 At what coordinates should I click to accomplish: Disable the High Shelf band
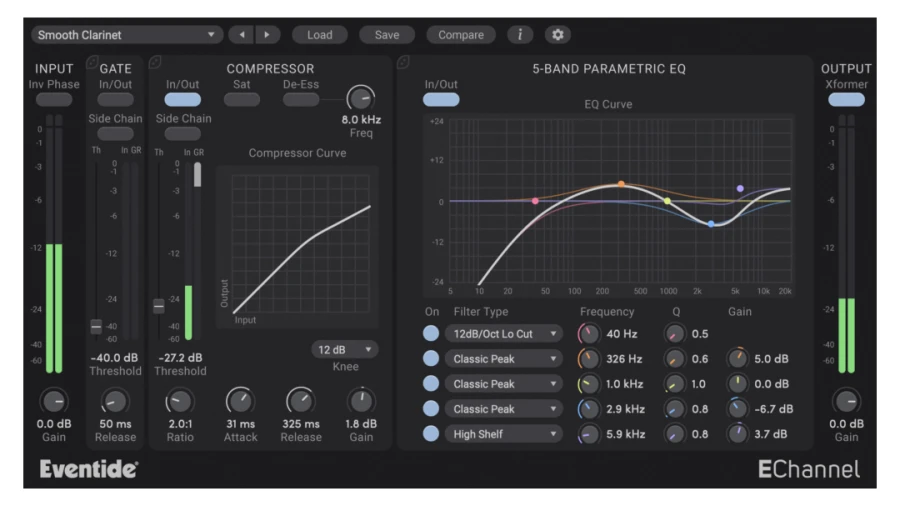pos(431,434)
